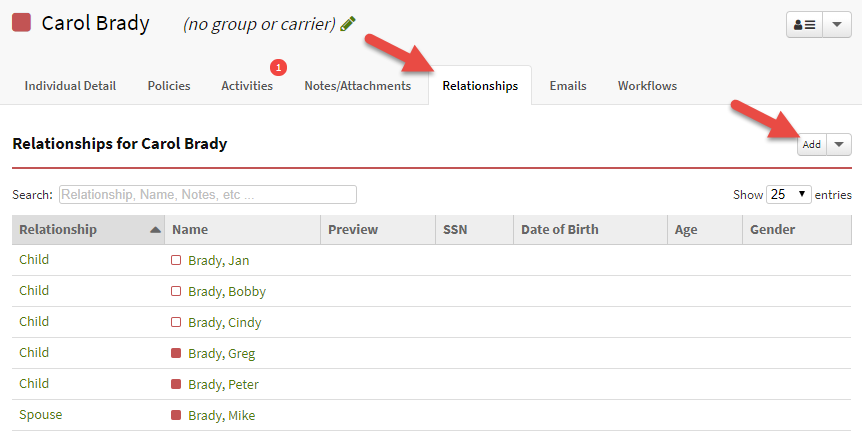Click the pencil edit icon next to group

point(347,24)
